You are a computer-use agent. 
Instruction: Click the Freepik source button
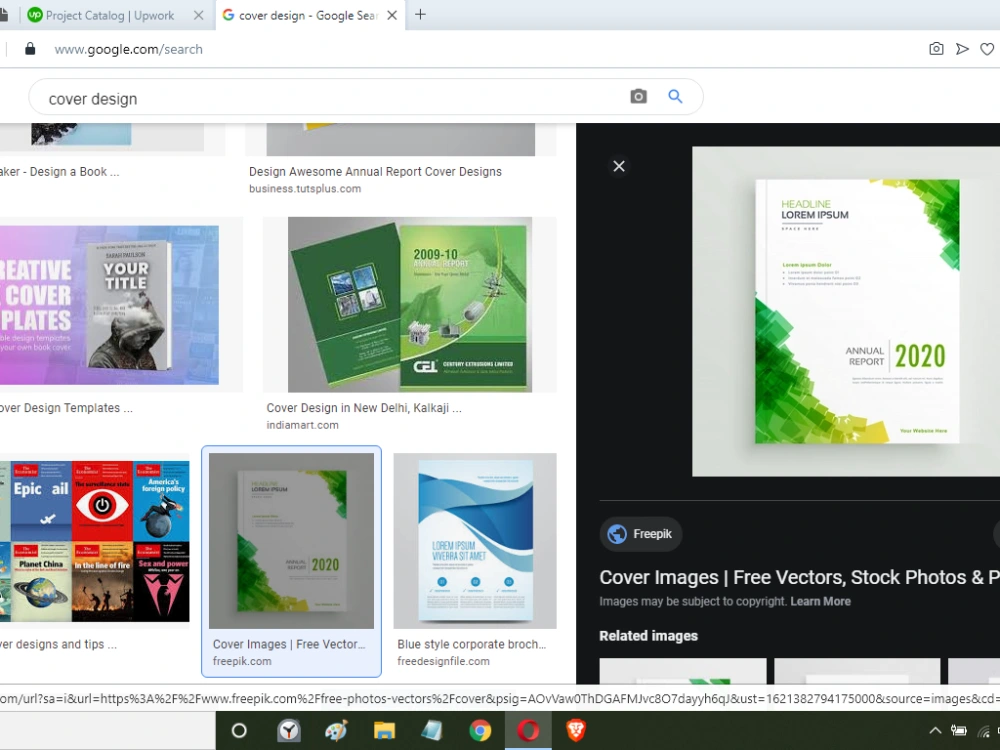(x=641, y=534)
